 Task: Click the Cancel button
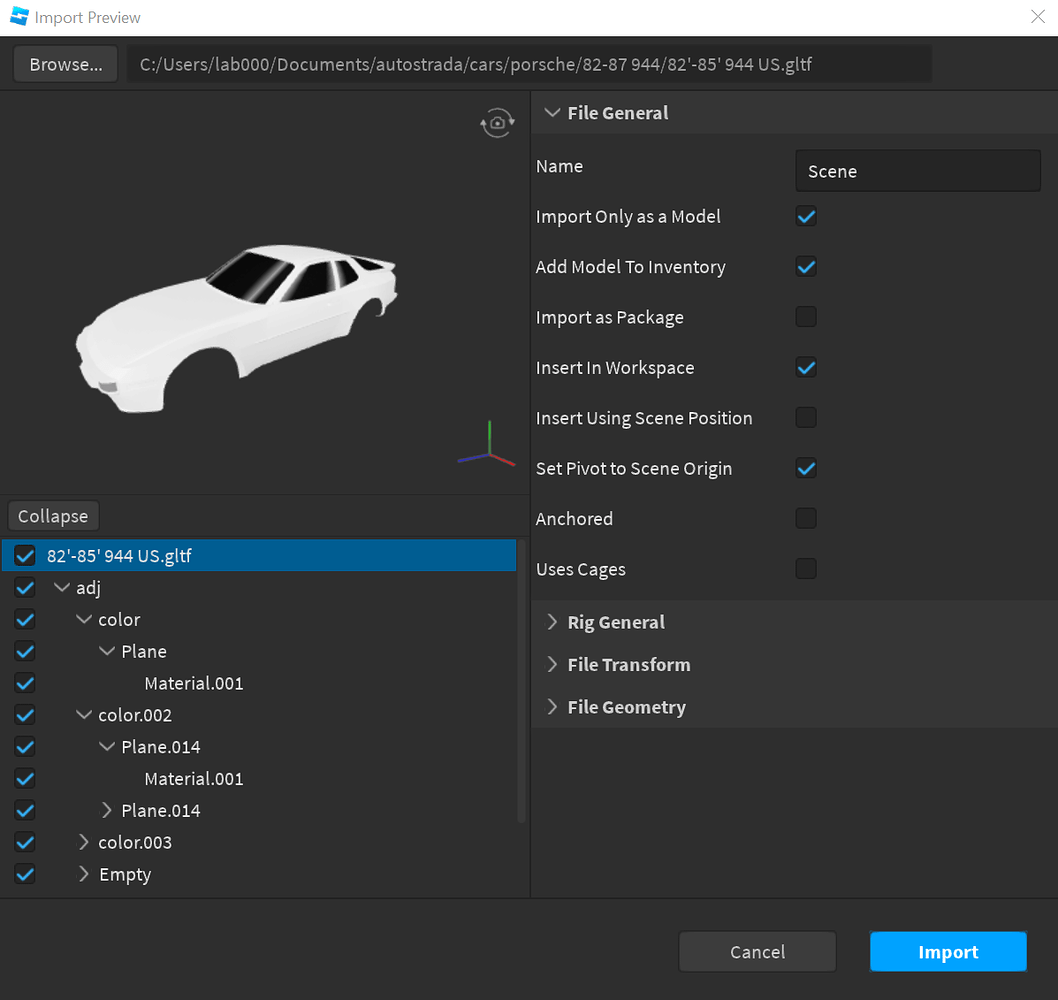(x=757, y=951)
